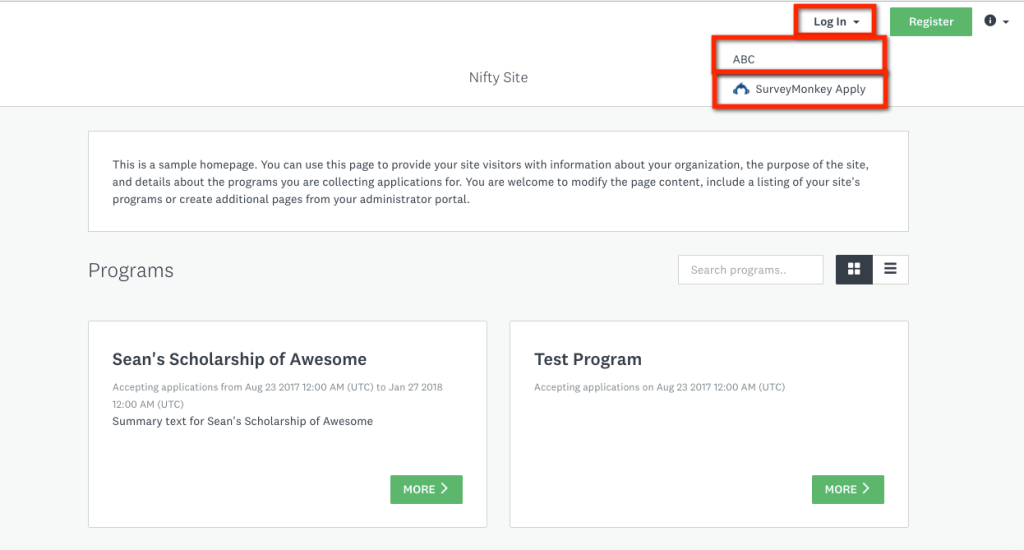The image size is (1024, 550).
Task: Open MORE for Test Program
Action: tap(848, 489)
